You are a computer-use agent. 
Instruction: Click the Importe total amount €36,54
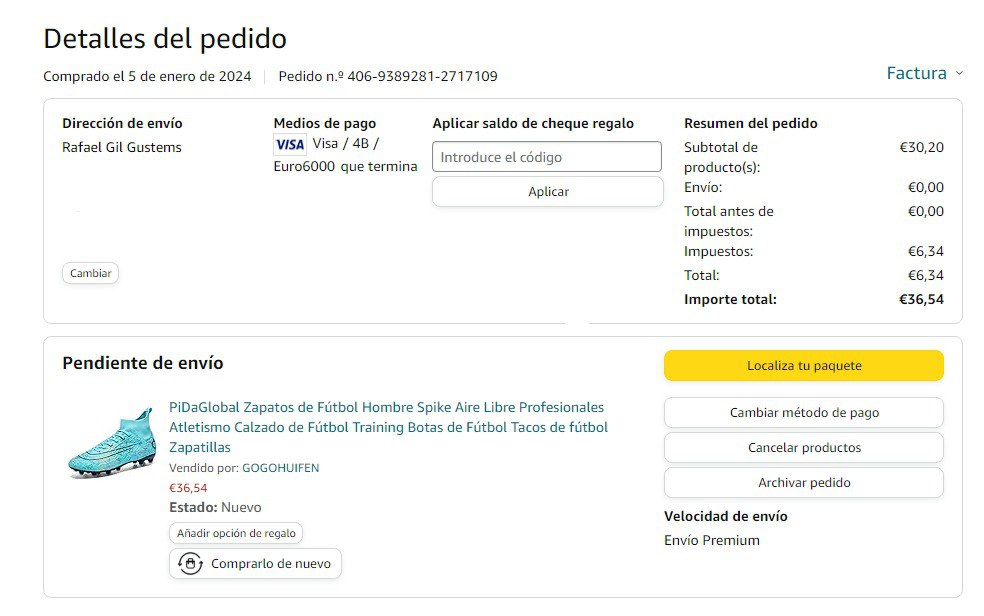click(x=921, y=299)
